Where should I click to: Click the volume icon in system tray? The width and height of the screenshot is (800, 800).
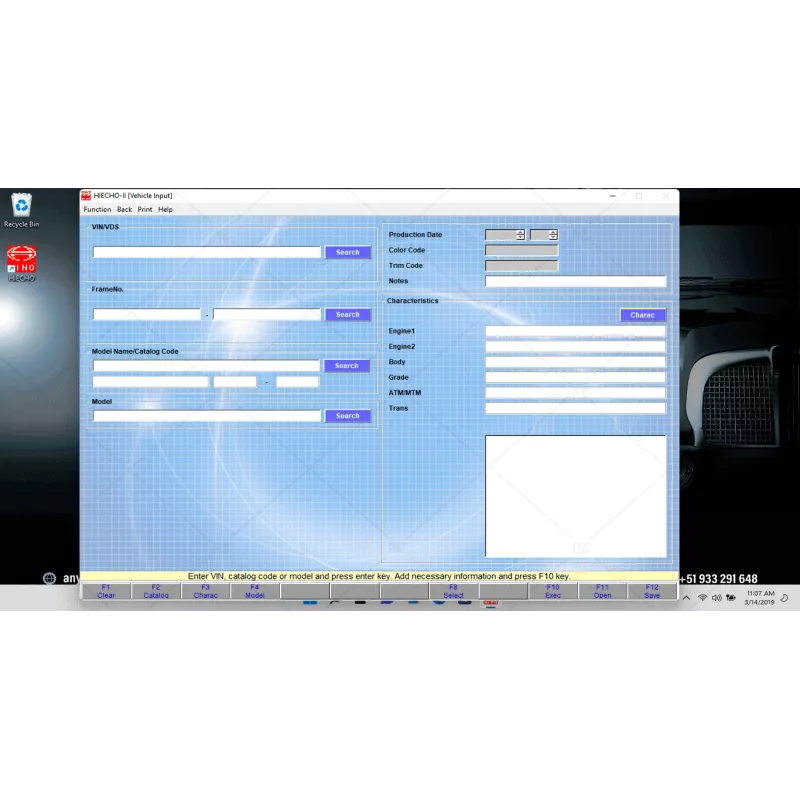716,598
